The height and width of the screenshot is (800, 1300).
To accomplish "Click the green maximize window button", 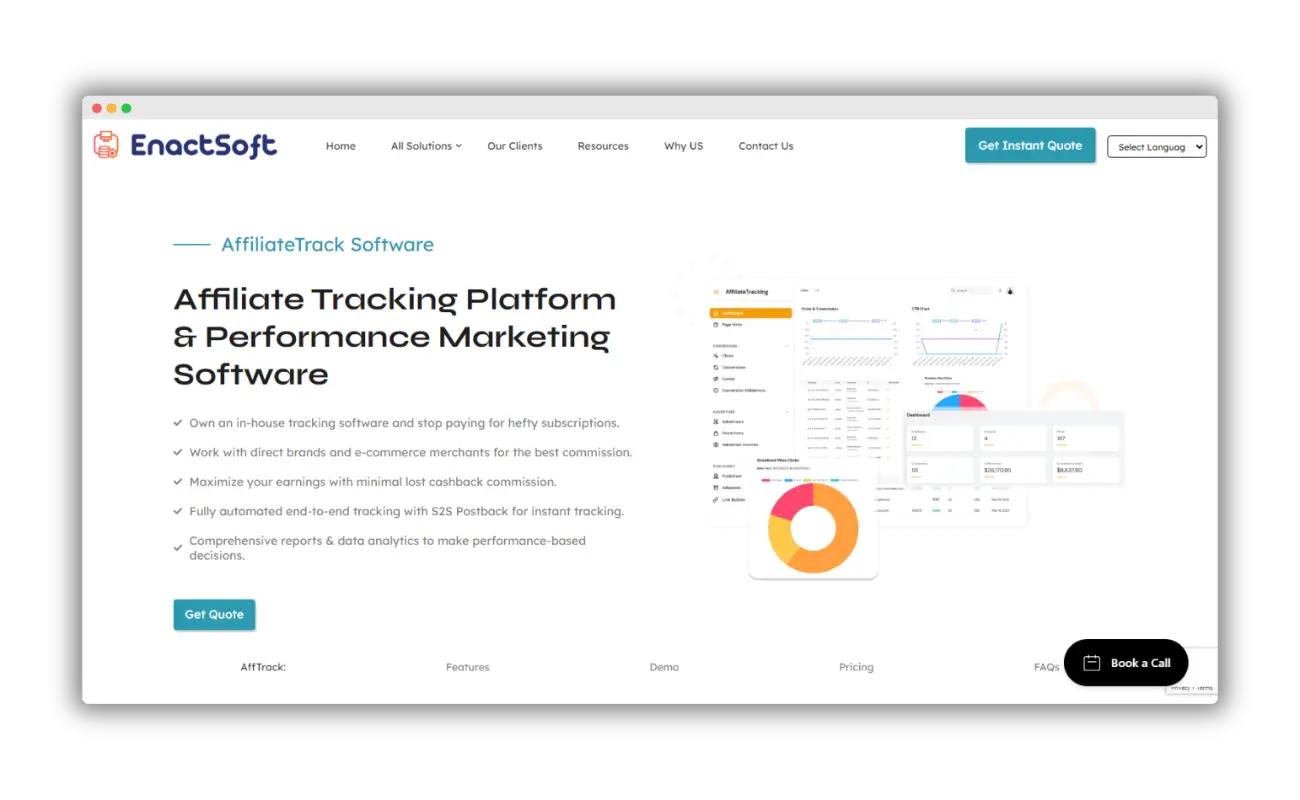I will 127,108.
